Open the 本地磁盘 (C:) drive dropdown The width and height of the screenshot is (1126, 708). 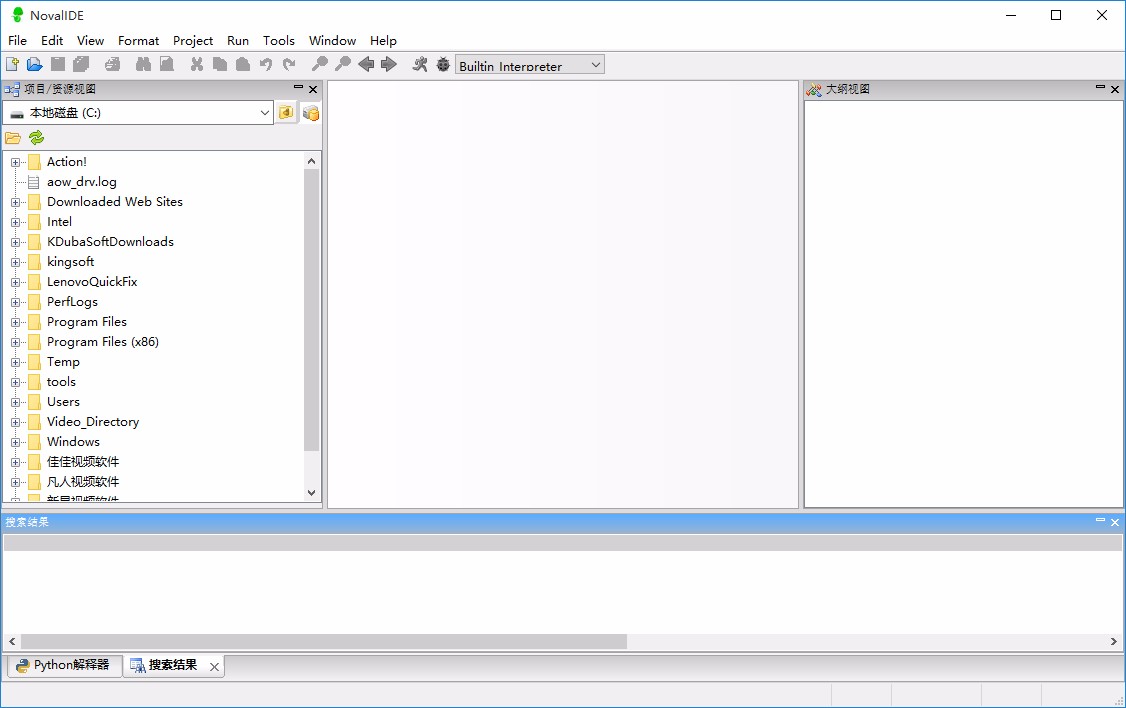(138, 113)
